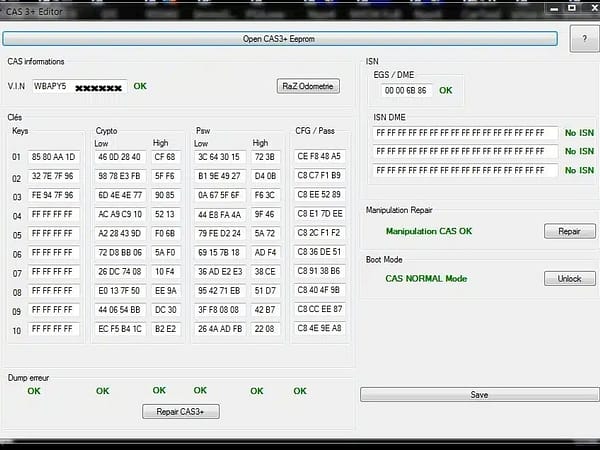The width and height of the screenshot is (600, 450).
Task: Select CFG / Pass field C8 36 DE 51
Action: [x=320, y=252]
